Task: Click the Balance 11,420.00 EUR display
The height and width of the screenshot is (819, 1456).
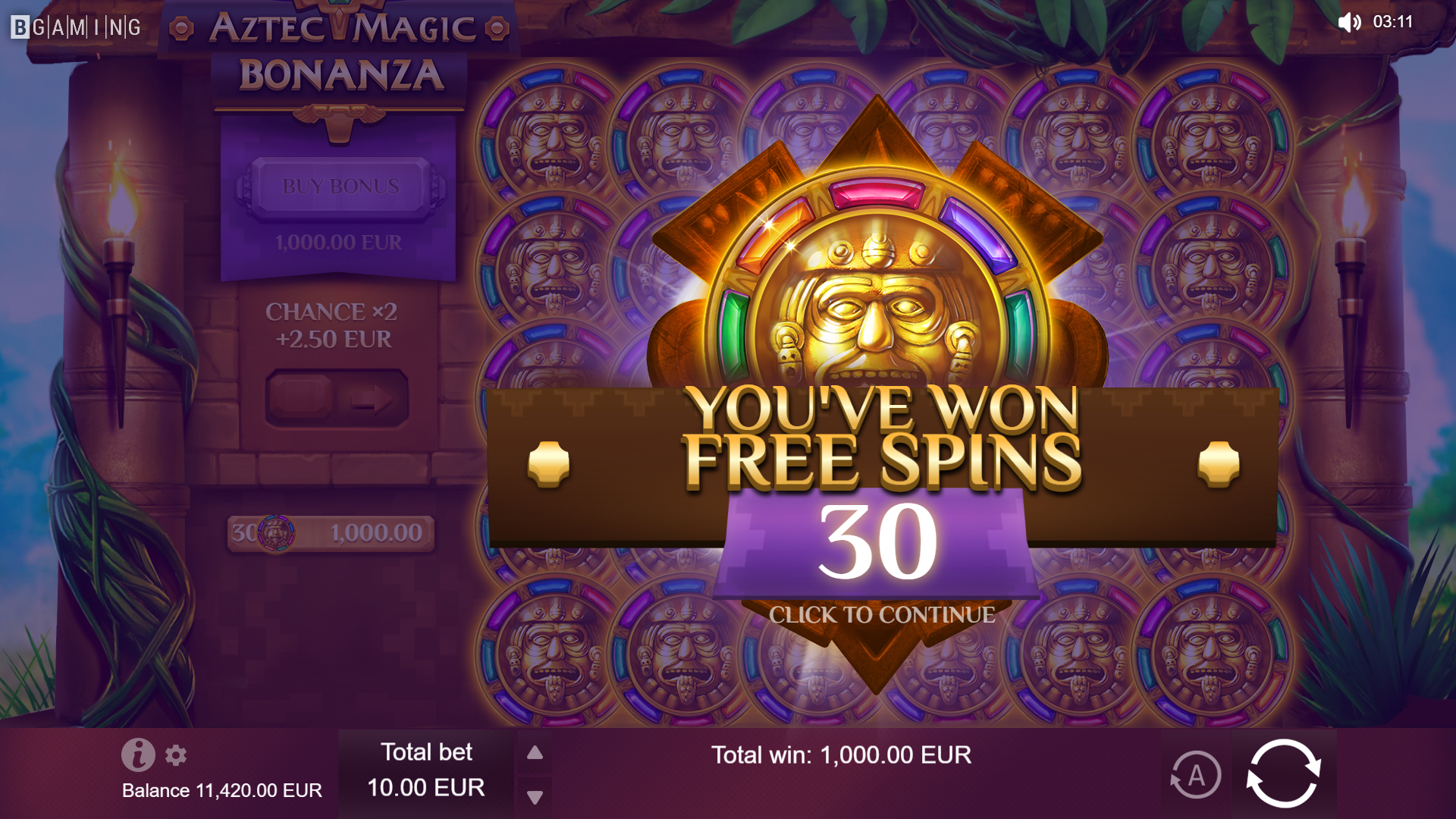Action: pyautogui.click(x=222, y=790)
